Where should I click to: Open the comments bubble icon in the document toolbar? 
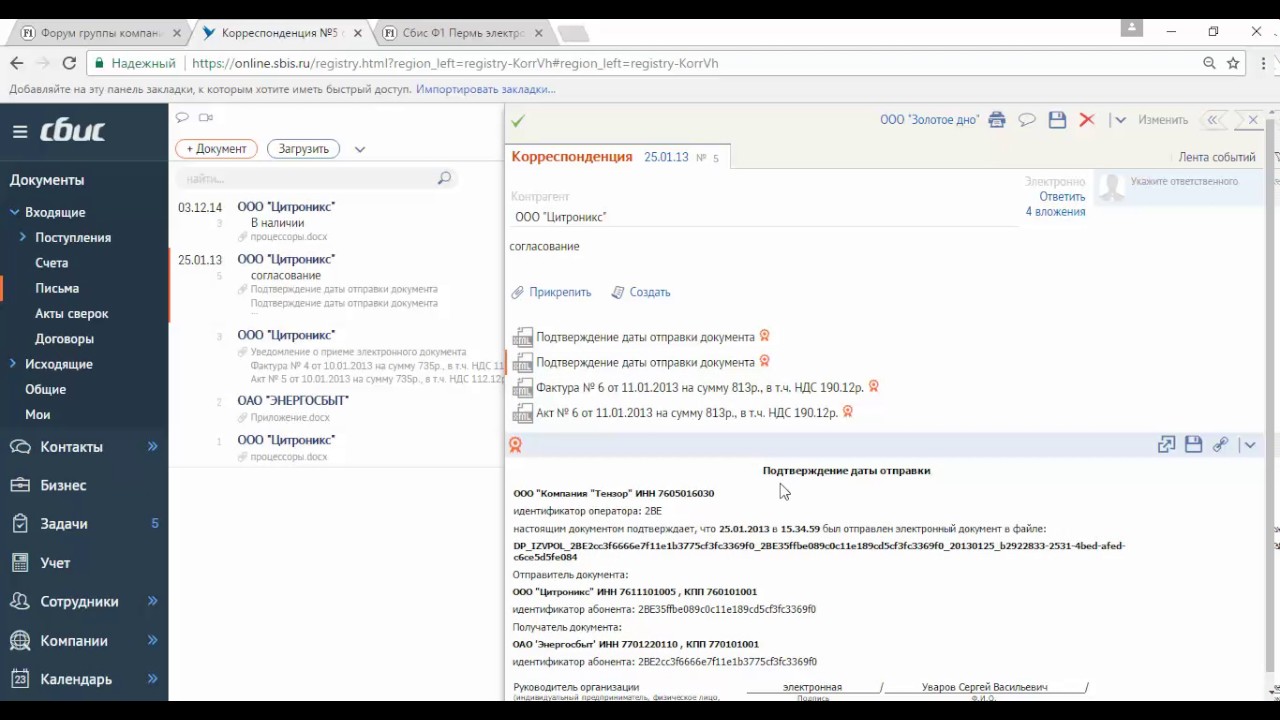coord(1026,120)
